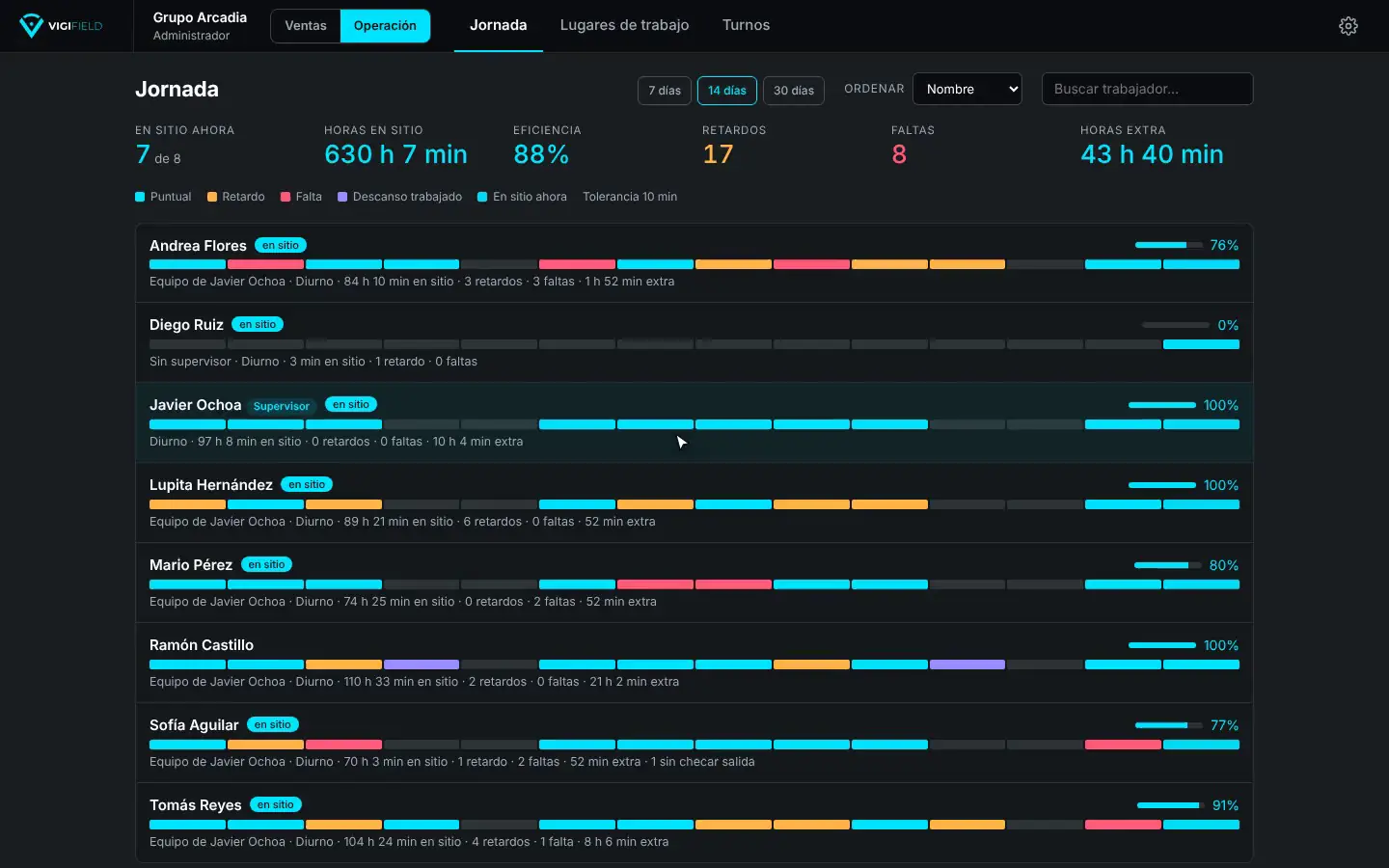Switch to Ventas mode
This screenshot has height=868, width=1389.
pyautogui.click(x=306, y=26)
